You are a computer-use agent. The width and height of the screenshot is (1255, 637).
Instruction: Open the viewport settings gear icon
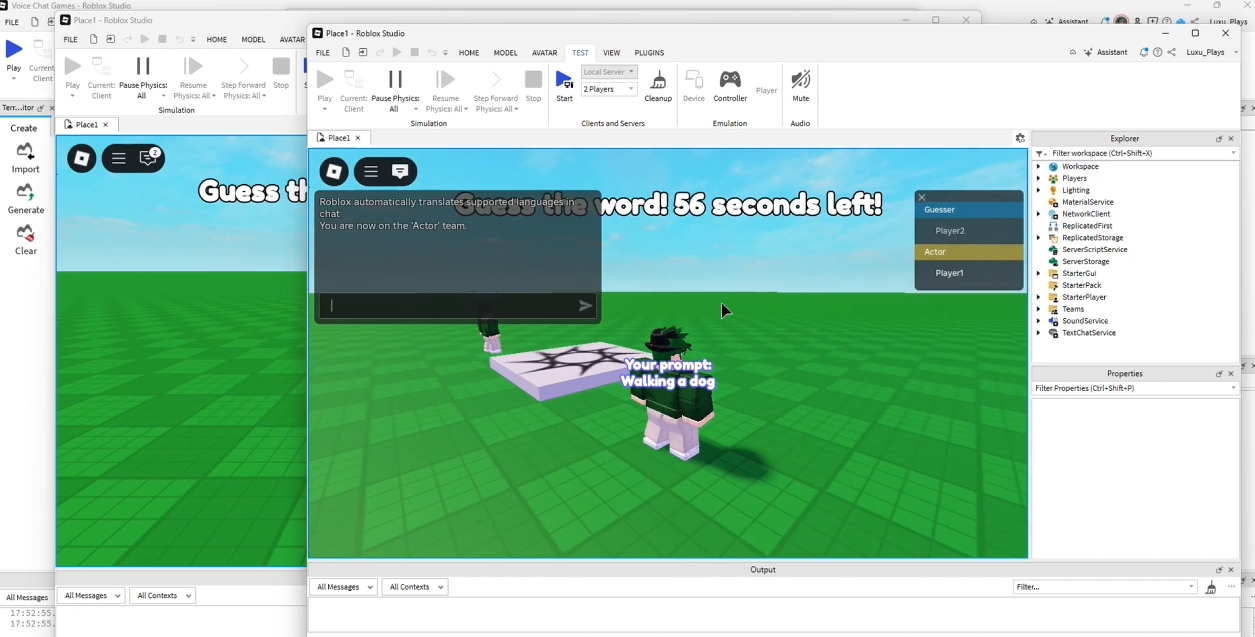(1019, 138)
